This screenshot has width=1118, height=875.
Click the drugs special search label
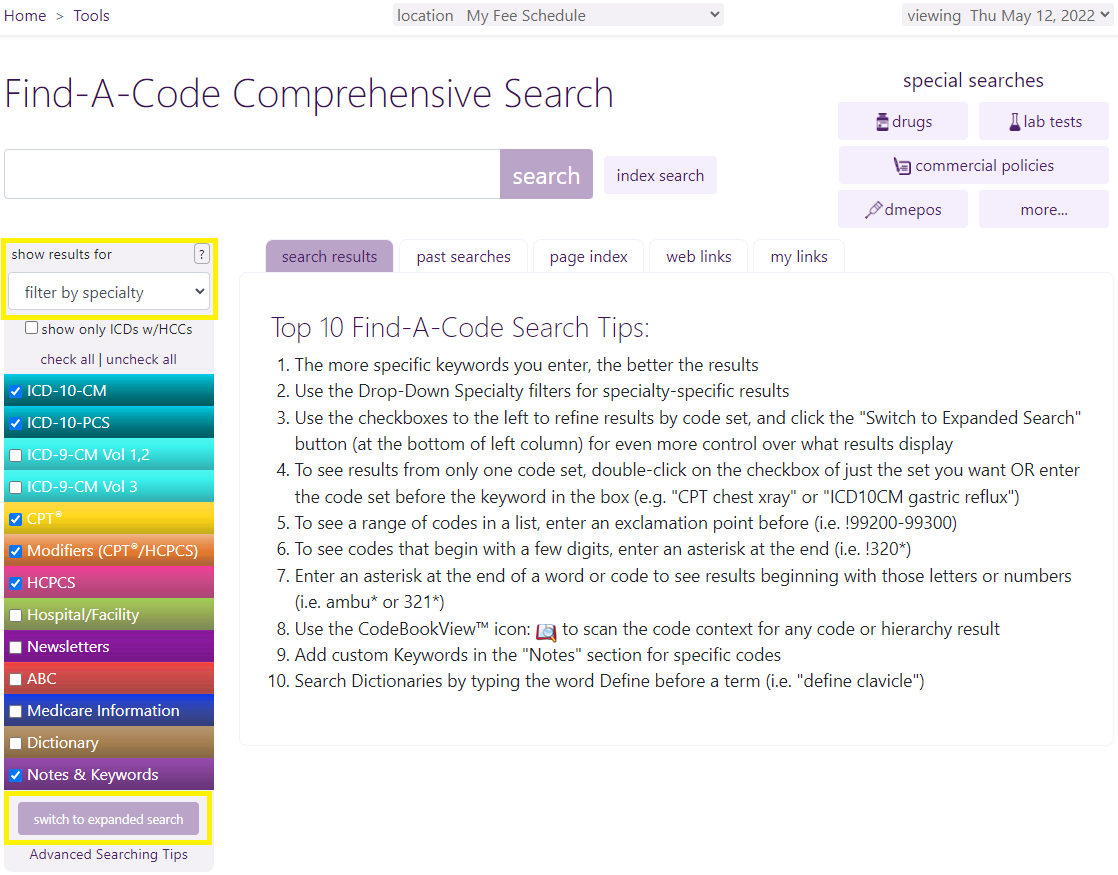point(912,122)
